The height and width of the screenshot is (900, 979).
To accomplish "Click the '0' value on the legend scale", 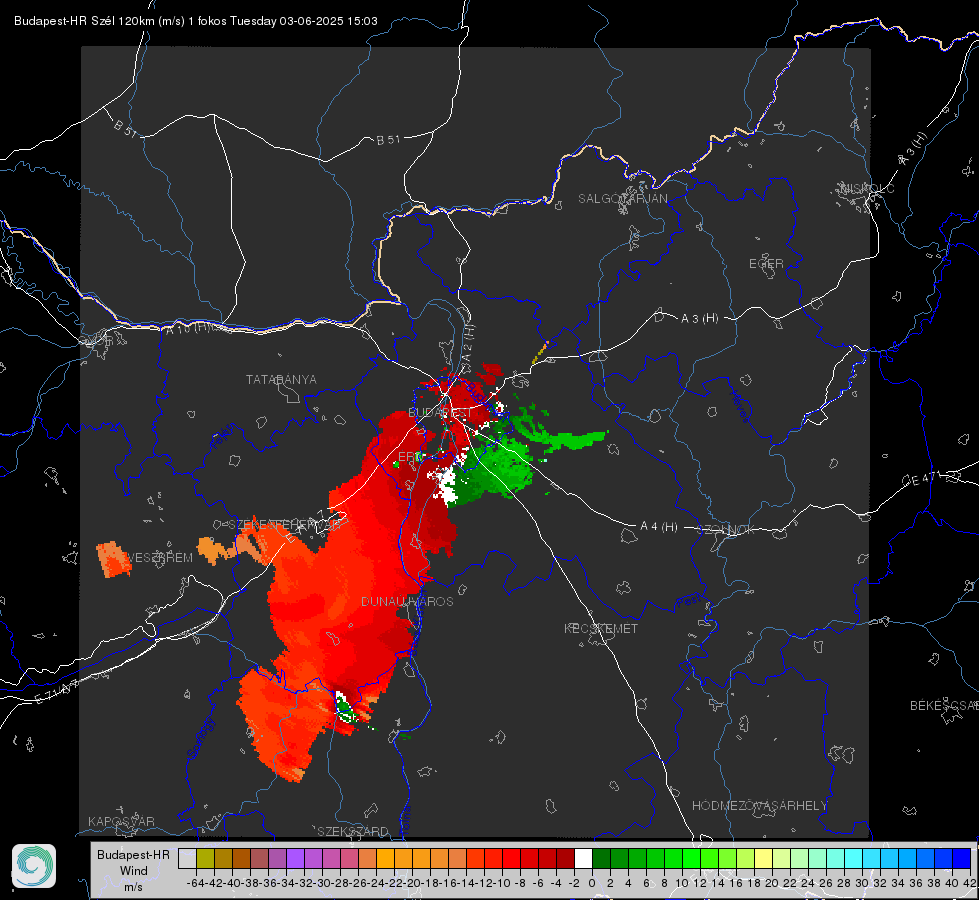I will 592,883.
